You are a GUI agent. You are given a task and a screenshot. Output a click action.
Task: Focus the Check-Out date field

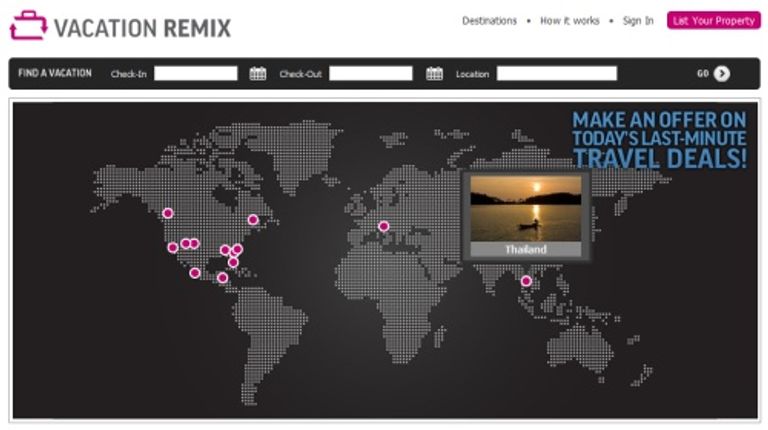click(371, 73)
